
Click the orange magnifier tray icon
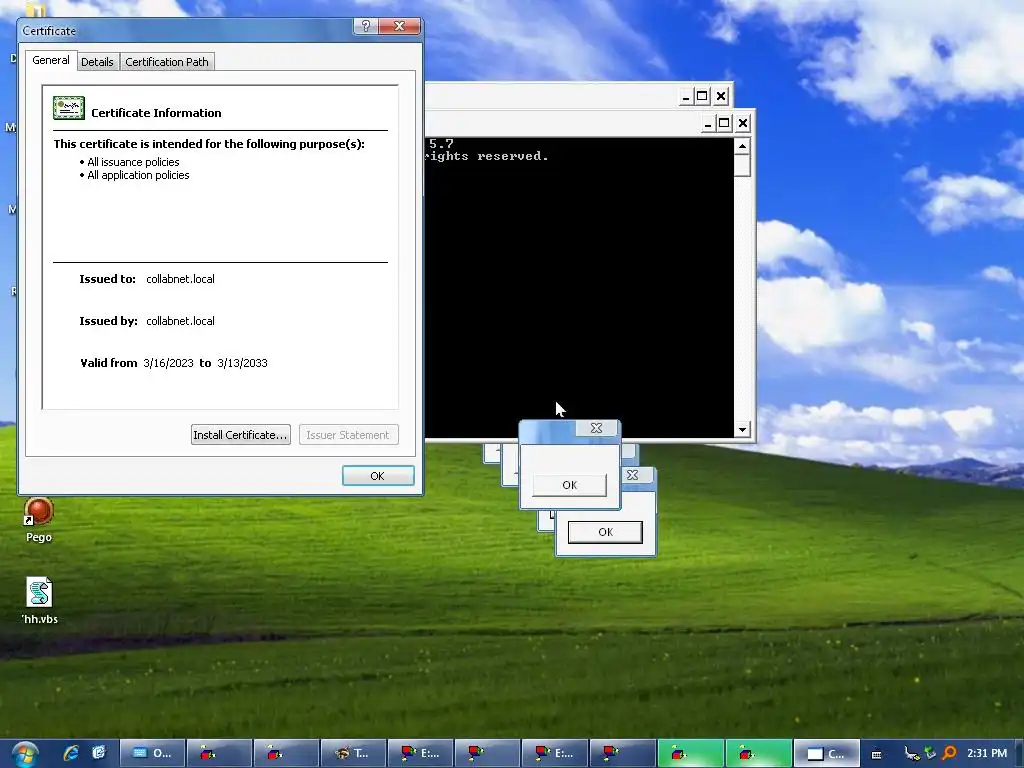(x=949, y=753)
